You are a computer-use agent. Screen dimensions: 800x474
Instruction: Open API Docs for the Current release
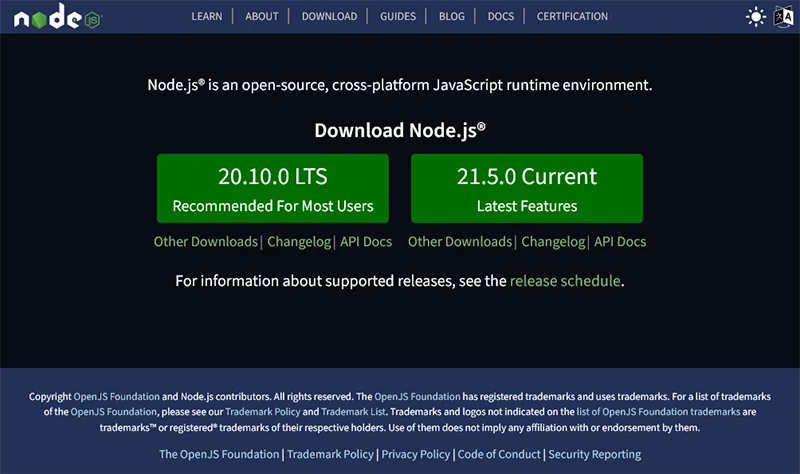pyautogui.click(x=620, y=241)
